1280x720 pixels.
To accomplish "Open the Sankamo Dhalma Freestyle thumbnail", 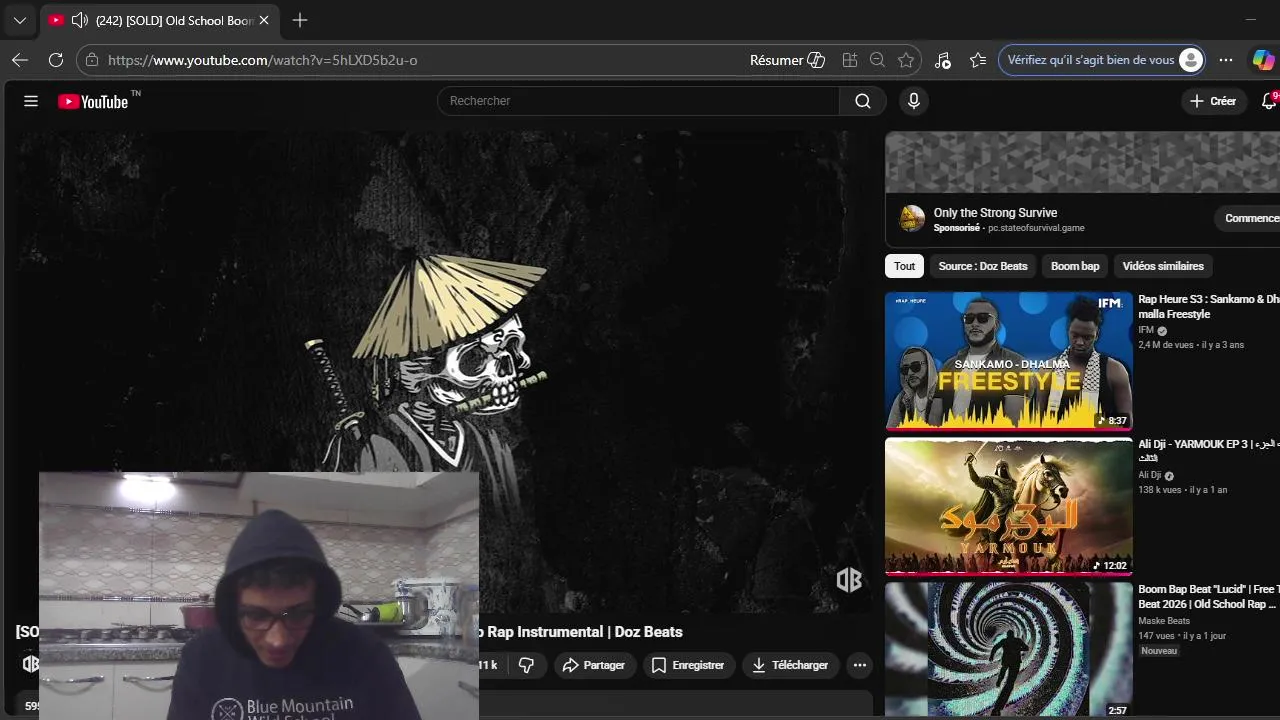I will pos(1008,360).
